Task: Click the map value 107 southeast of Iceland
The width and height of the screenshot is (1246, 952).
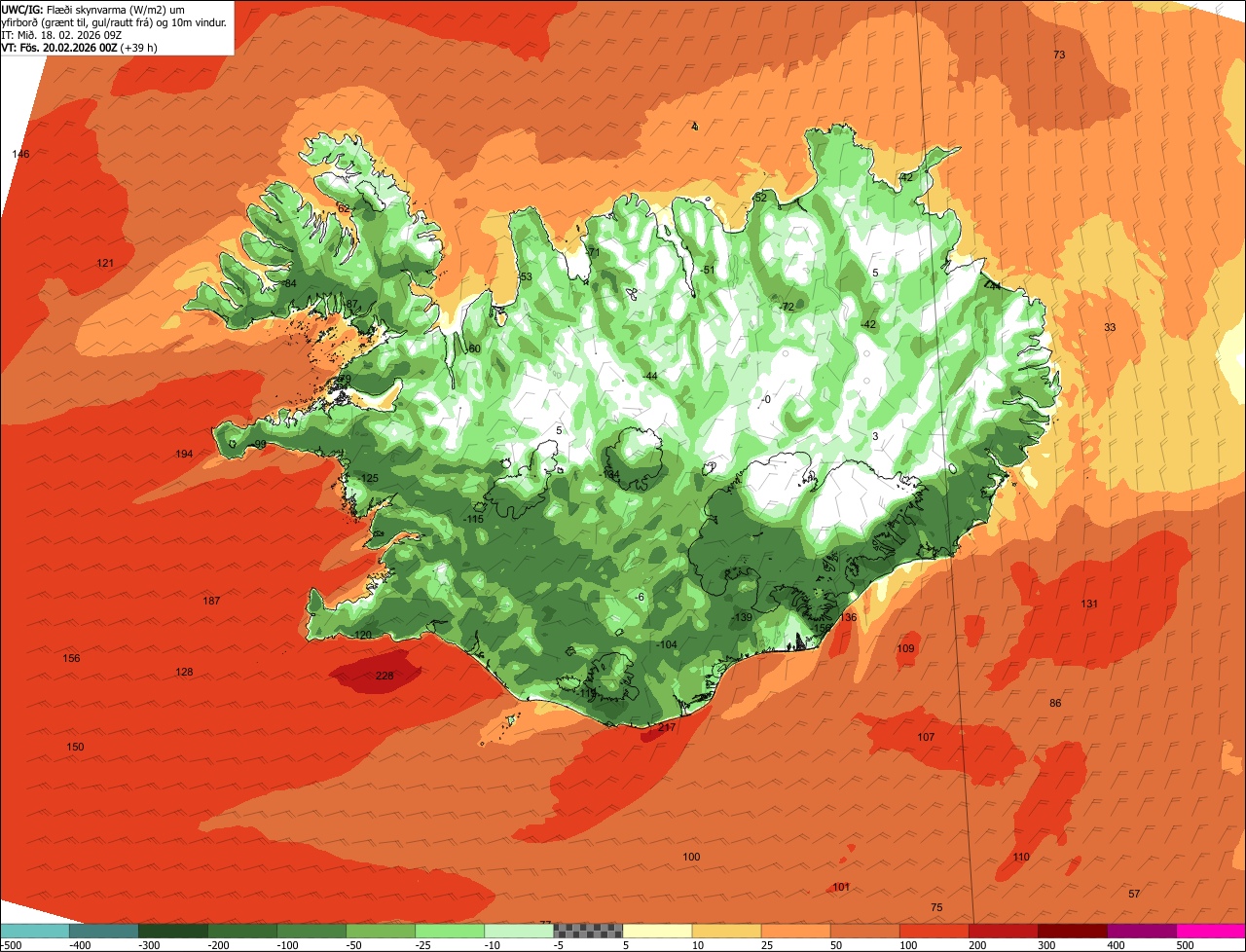Action: click(926, 737)
